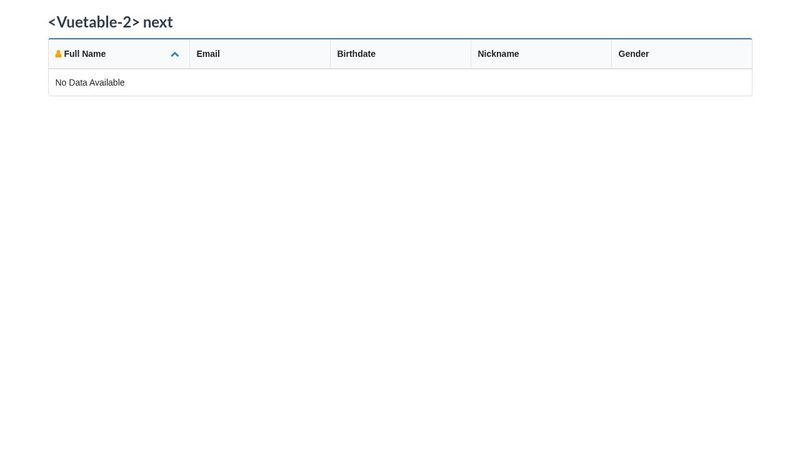Click blank page area below the table

[x=400, y=280]
